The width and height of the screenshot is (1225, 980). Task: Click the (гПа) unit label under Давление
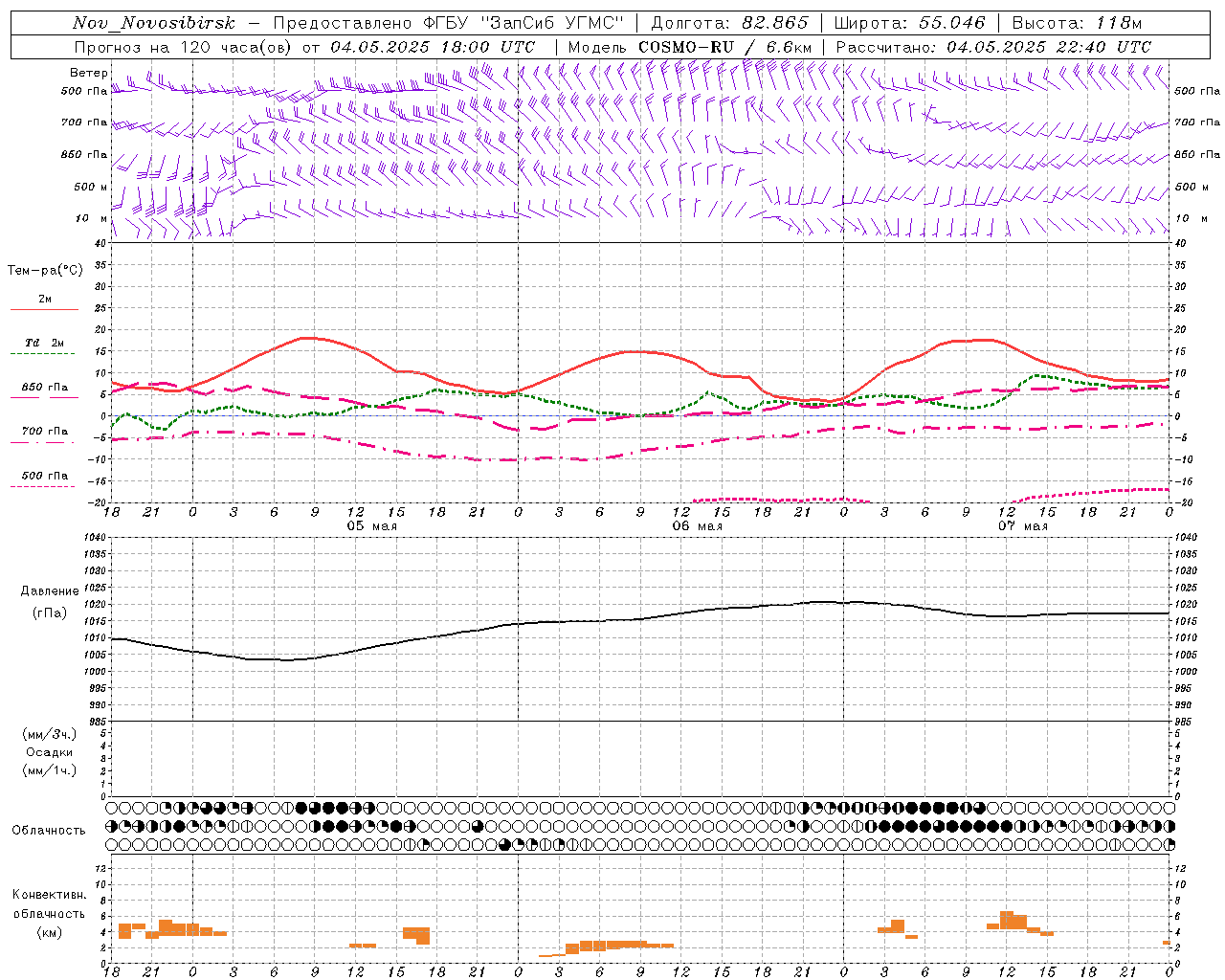50,613
